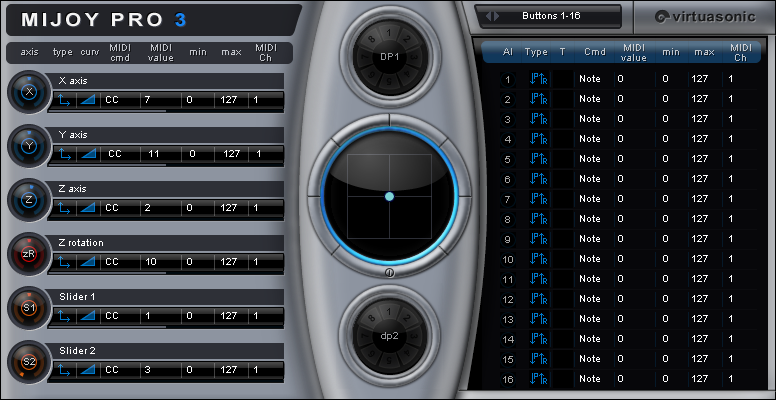Click the Z rotation curve ramp icon
The width and height of the screenshot is (776, 400).
click(x=88, y=262)
